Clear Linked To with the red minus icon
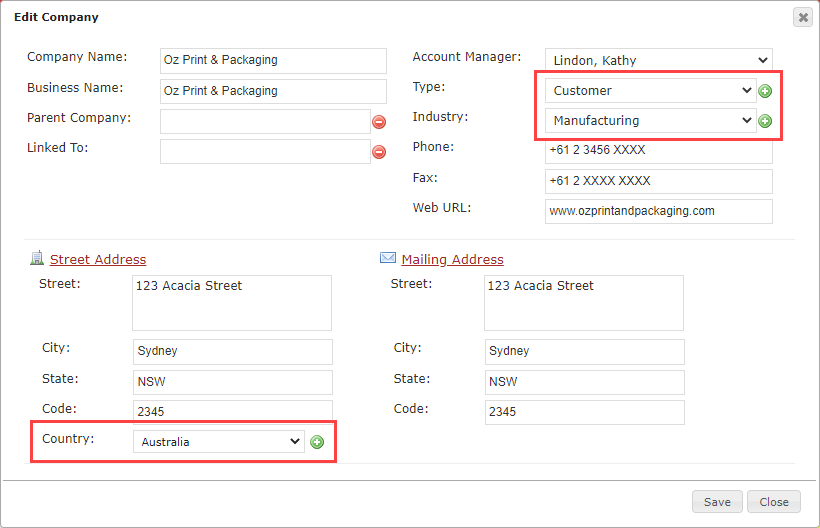The height and width of the screenshot is (528, 820). click(x=379, y=152)
